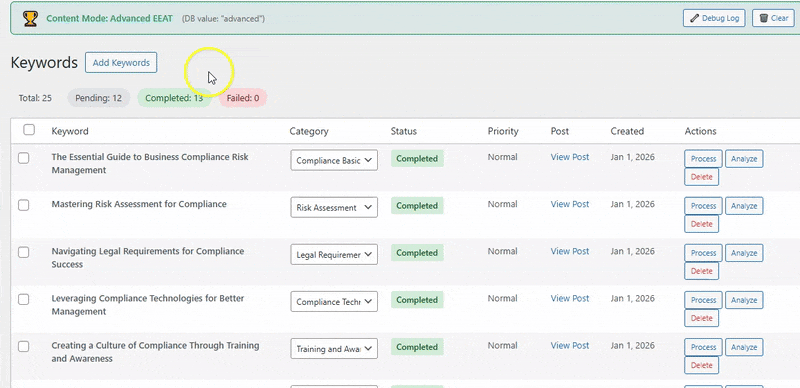Viewport: 800px width, 388px height.
Task: Open the Training and Awareness category dropdown
Action: click(x=334, y=349)
